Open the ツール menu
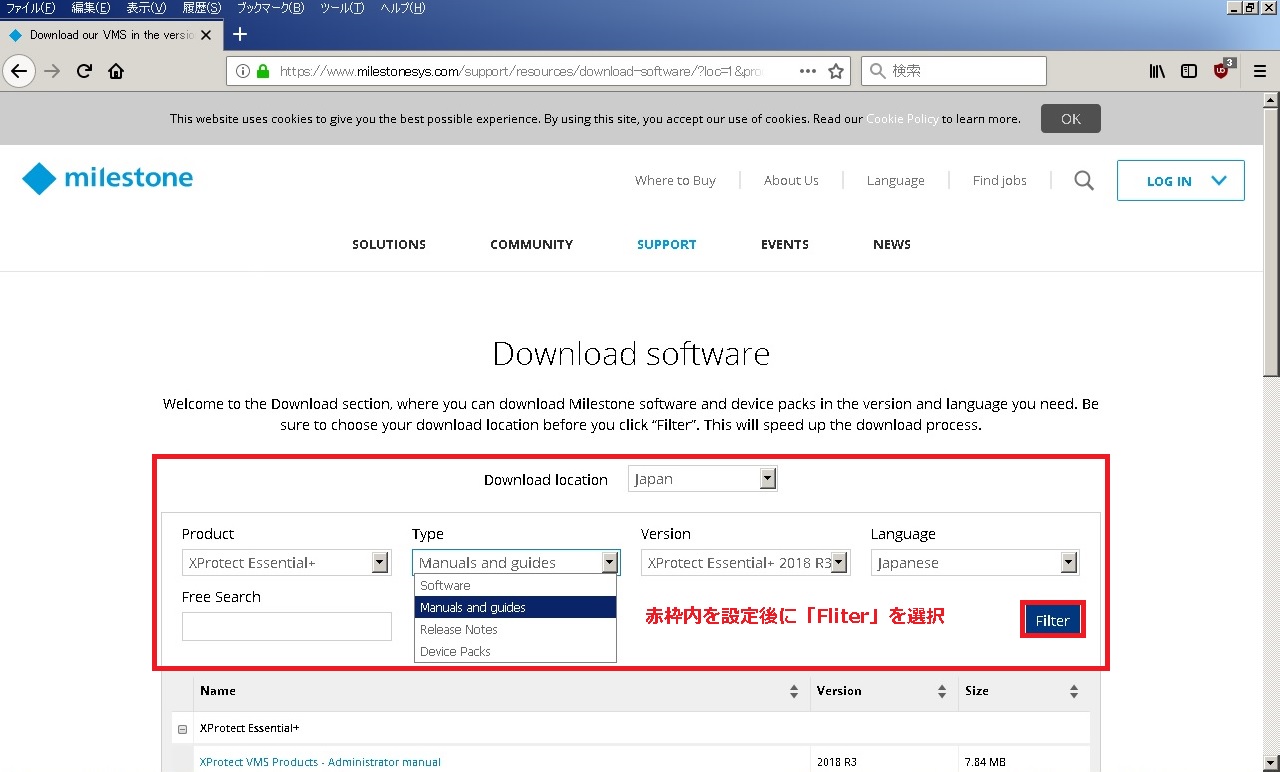The width and height of the screenshot is (1280, 772). coord(342,8)
